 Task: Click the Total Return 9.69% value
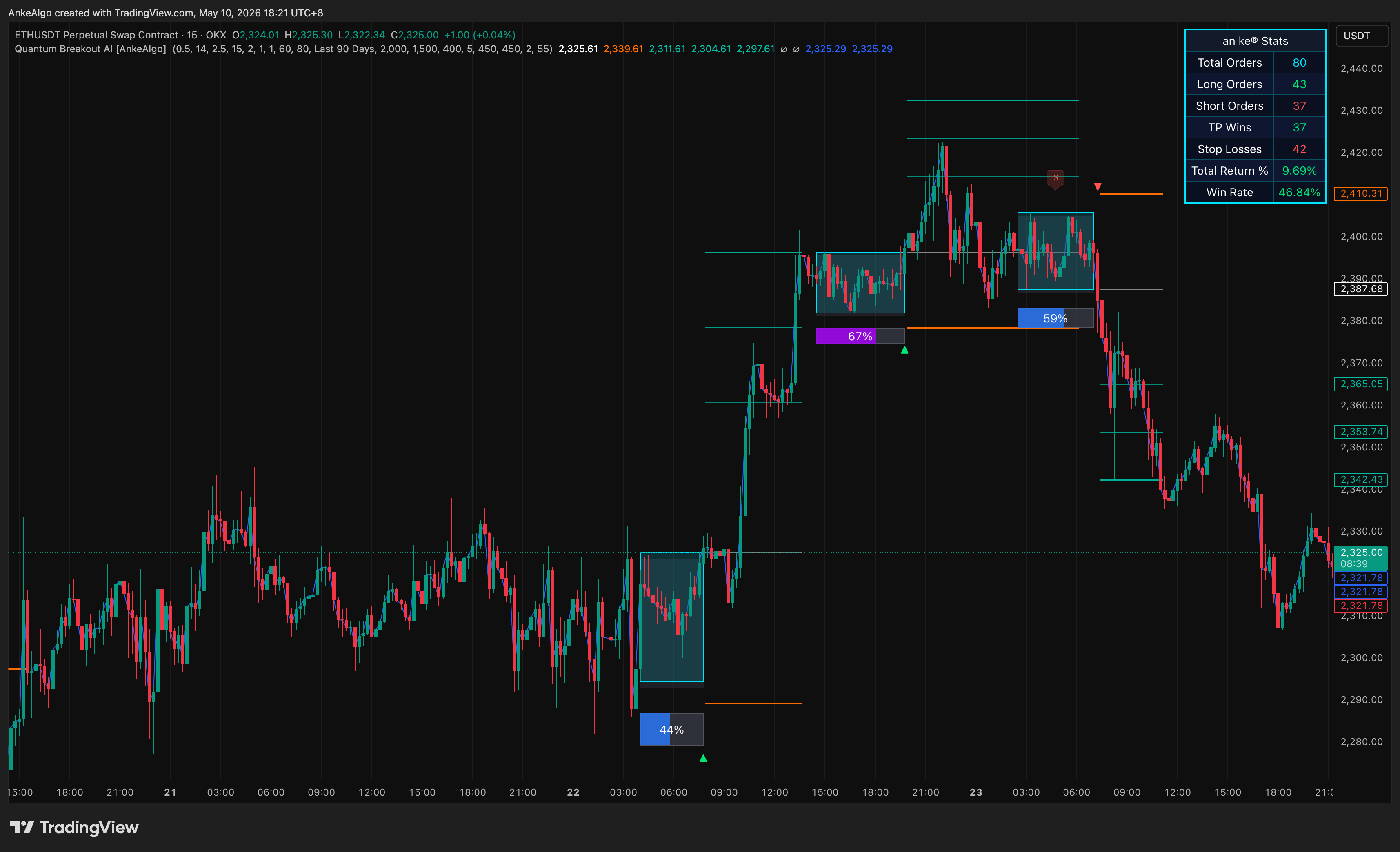click(1299, 171)
